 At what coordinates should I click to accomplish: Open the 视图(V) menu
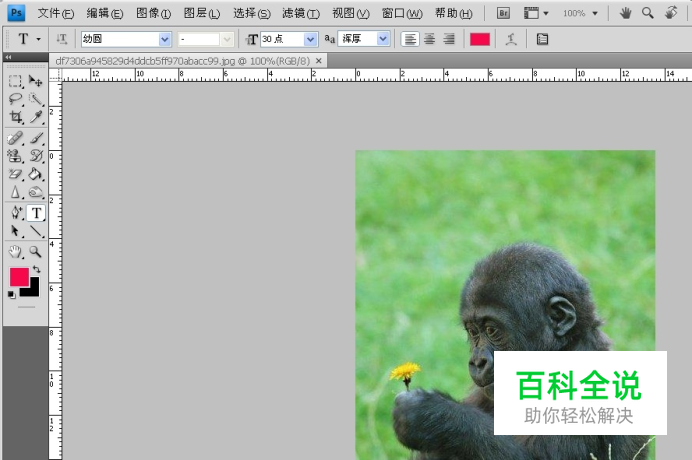pyautogui.click(x=351, y=14)
